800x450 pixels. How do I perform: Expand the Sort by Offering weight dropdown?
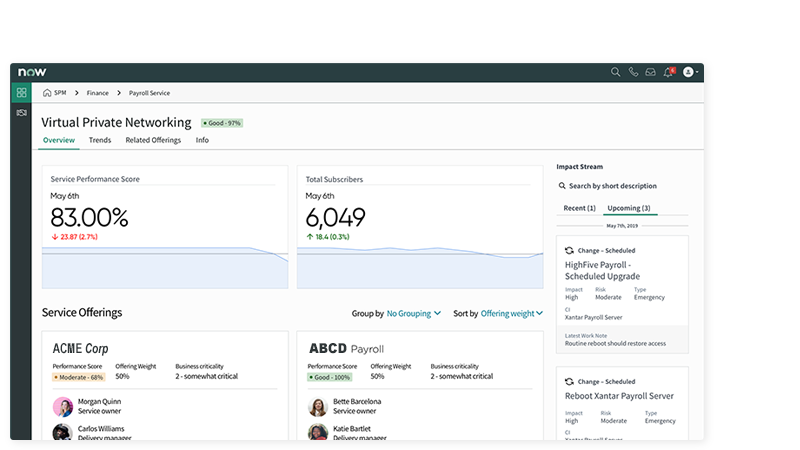(x=511, y=313)
